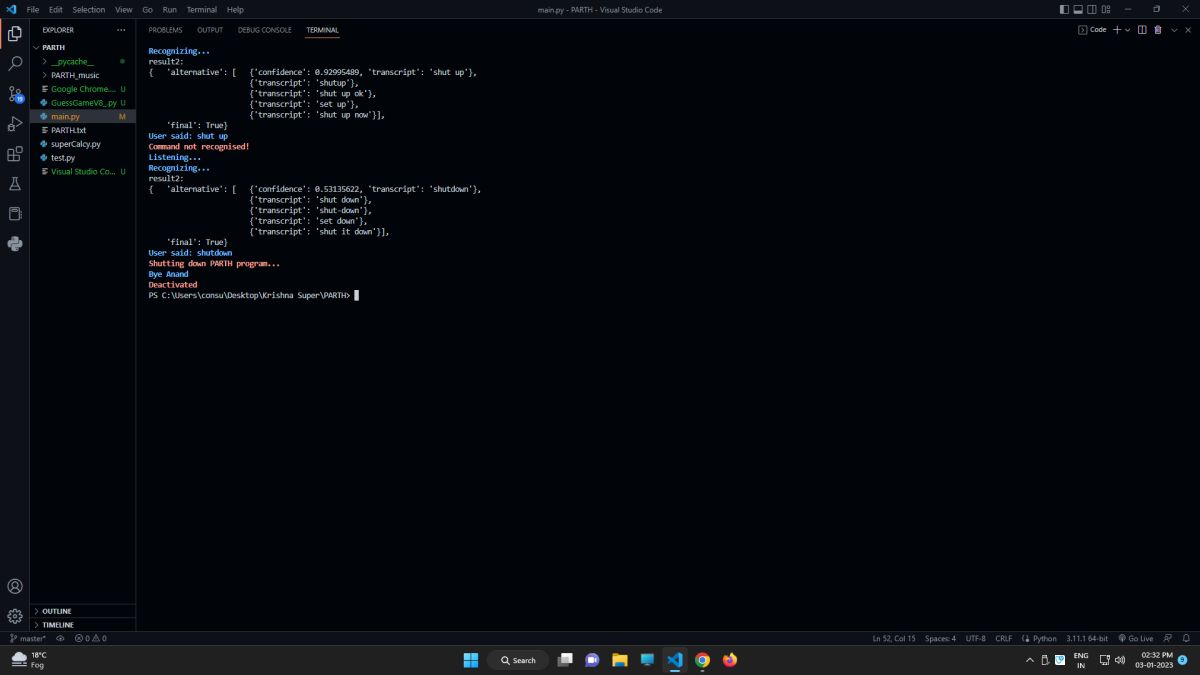Open the notebook-style icon in activity bar
This screenshot has height=675, width=1200.
pos(15,214)
